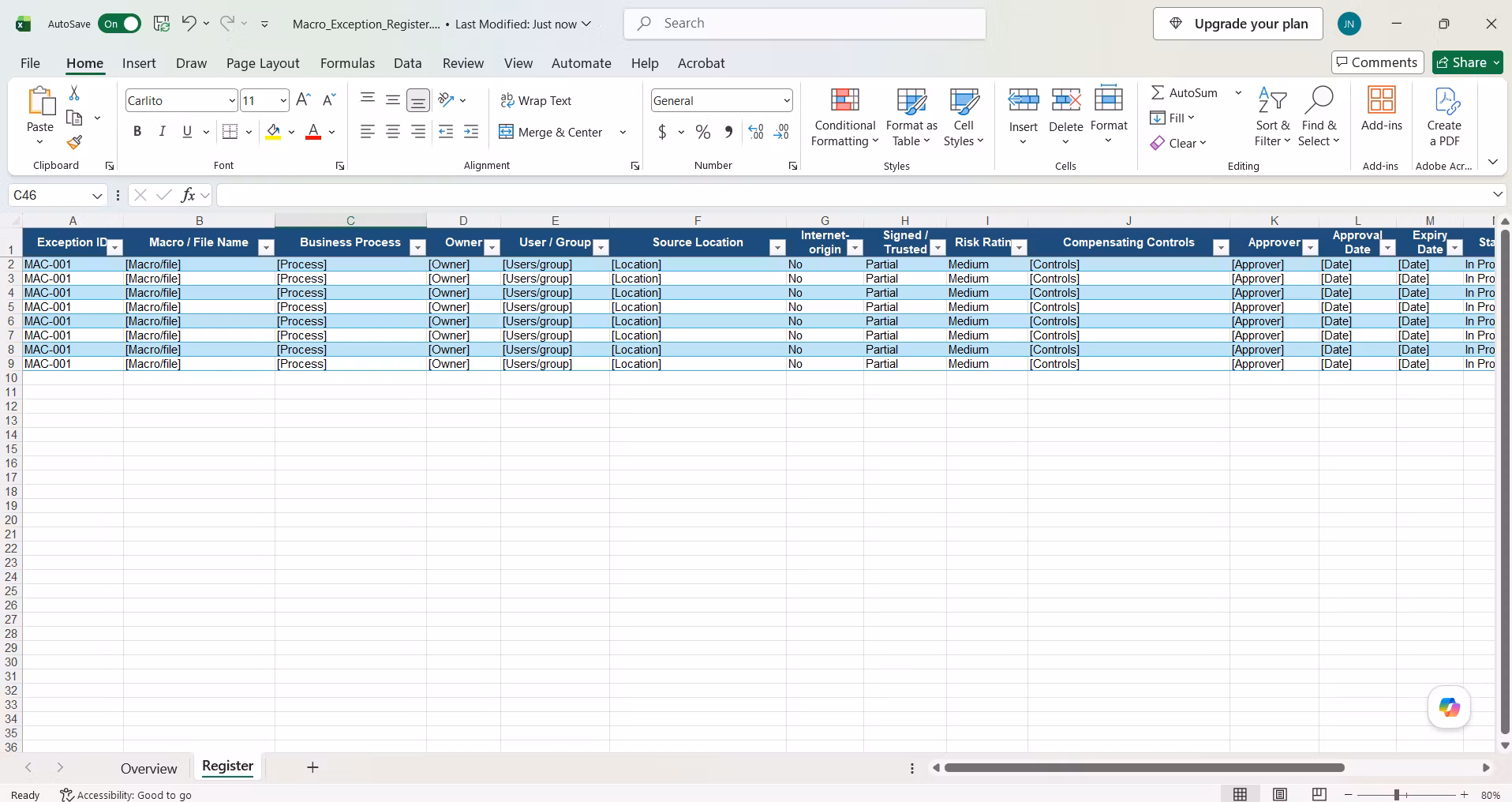Open the Formulas ribbon tab
1512x802 pixels.
tap(347, 63)
